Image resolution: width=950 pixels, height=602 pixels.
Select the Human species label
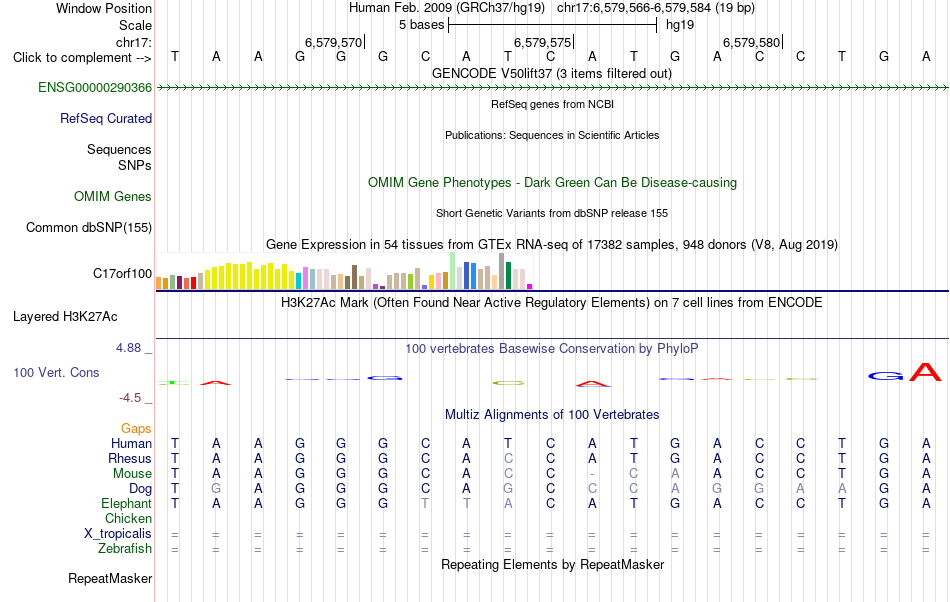point(131,443)
